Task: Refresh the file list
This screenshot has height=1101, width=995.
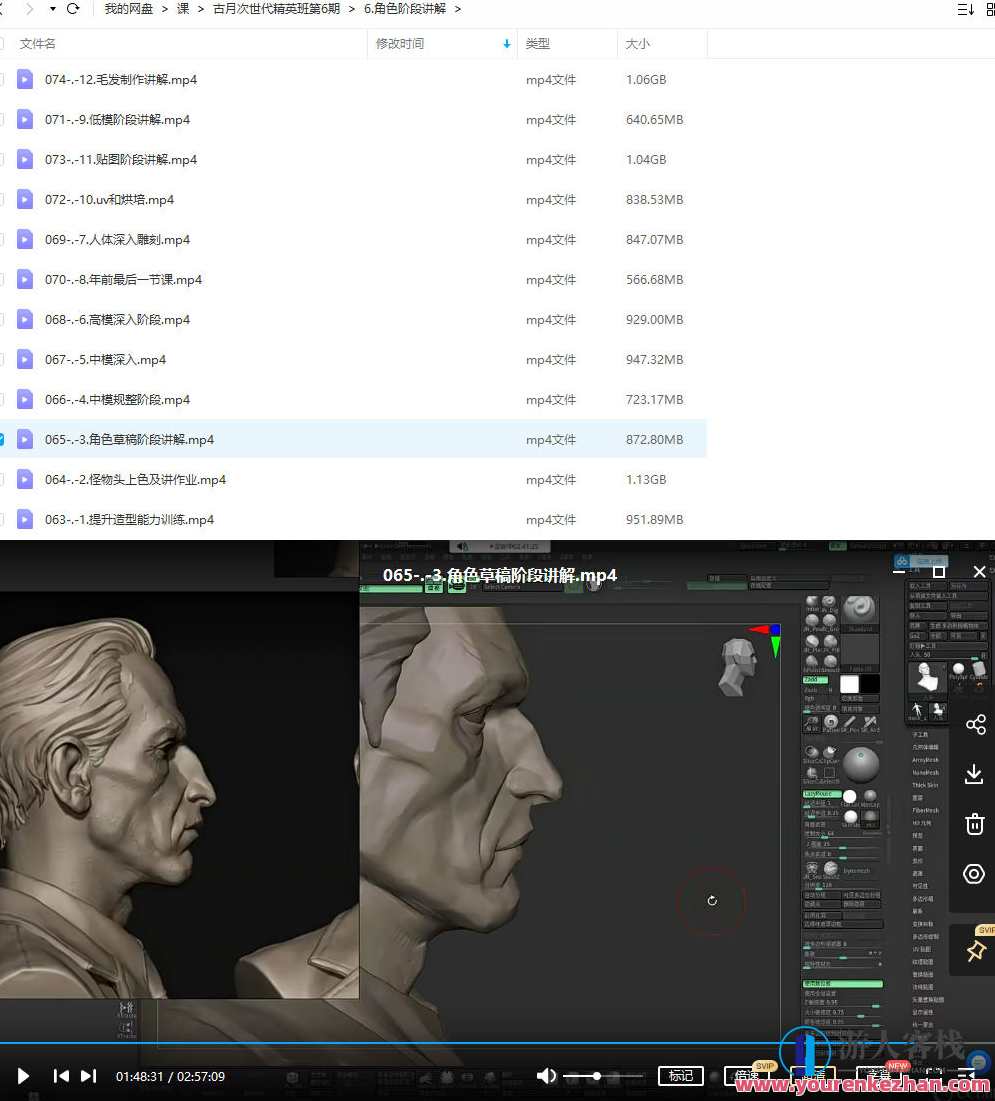Action: tap(73, 9)
